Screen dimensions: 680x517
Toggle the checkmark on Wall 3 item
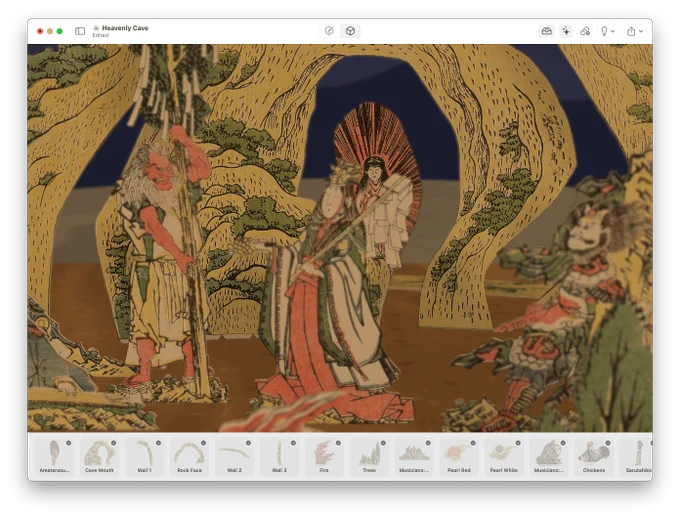294,443
